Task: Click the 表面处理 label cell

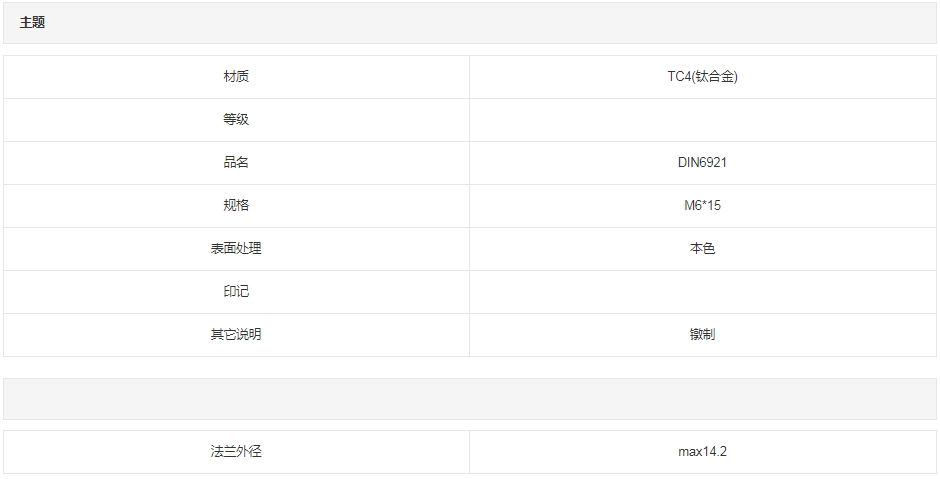Action: [236, 249]
